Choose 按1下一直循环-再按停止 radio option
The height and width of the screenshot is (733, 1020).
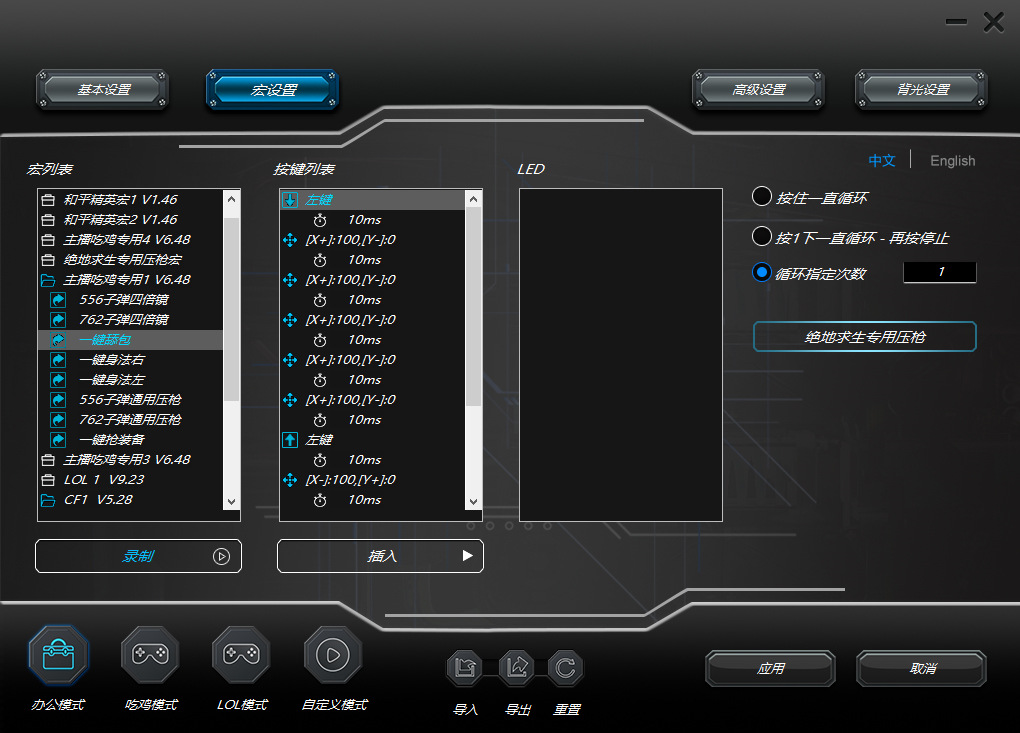(762, 236)
